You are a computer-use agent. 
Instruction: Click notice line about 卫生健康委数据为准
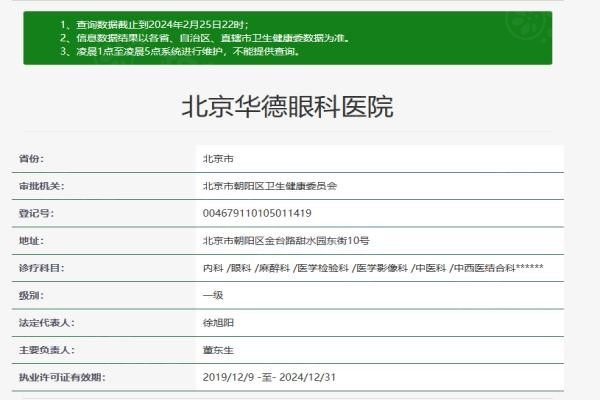tap(205, 38)
